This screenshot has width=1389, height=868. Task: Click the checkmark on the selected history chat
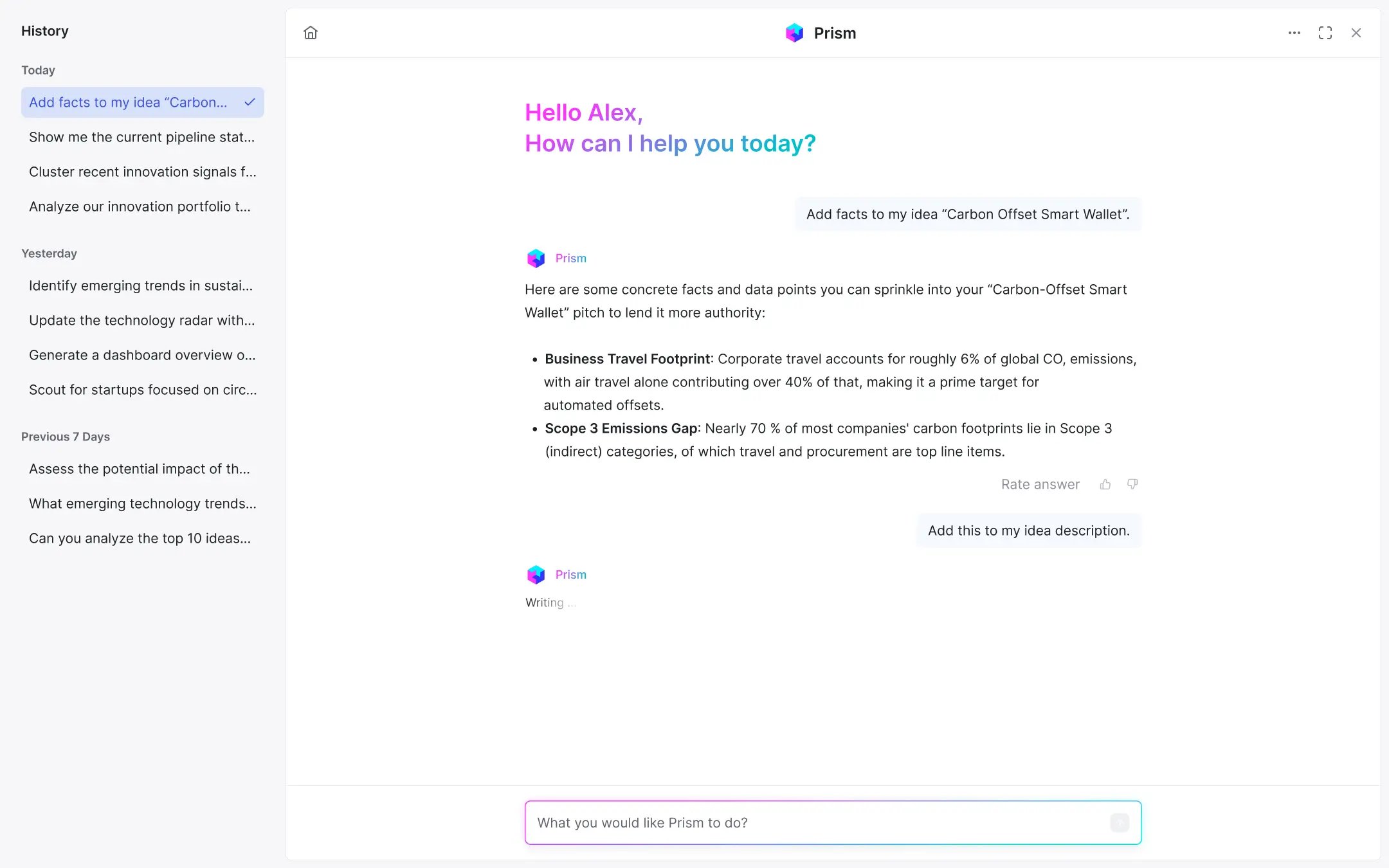[x=250, y=102]
